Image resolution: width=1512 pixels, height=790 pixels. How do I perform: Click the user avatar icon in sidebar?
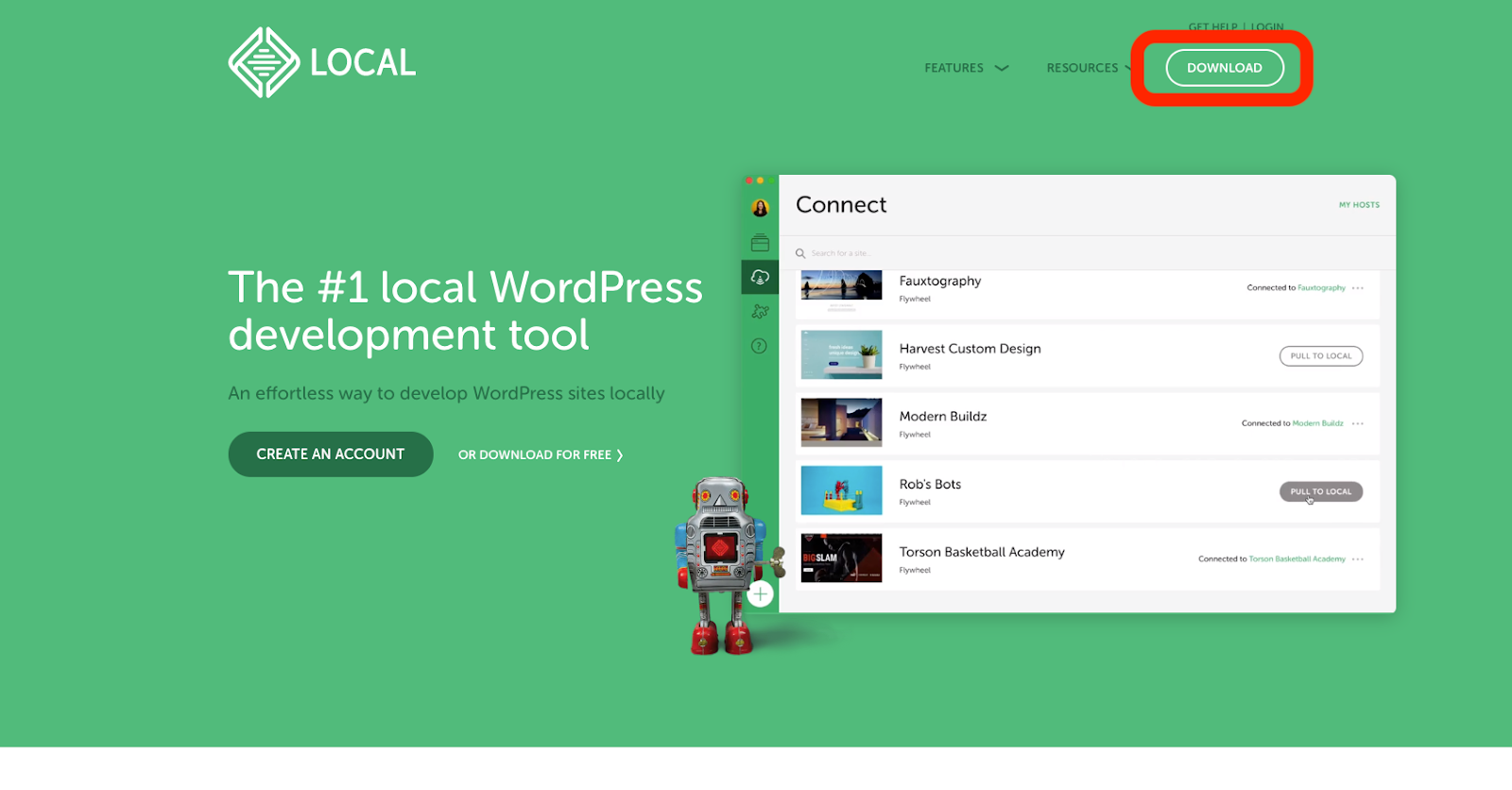[760, 208]
